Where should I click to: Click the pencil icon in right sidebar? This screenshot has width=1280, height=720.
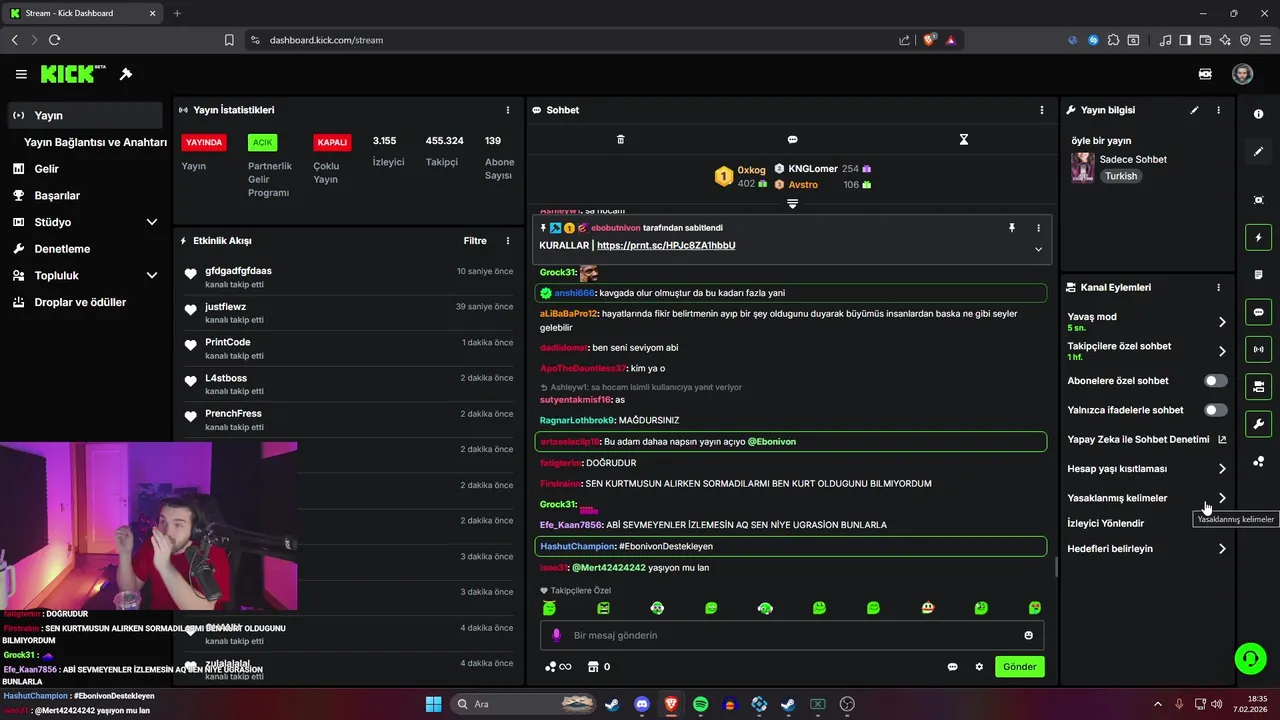tap(1258, 151)
